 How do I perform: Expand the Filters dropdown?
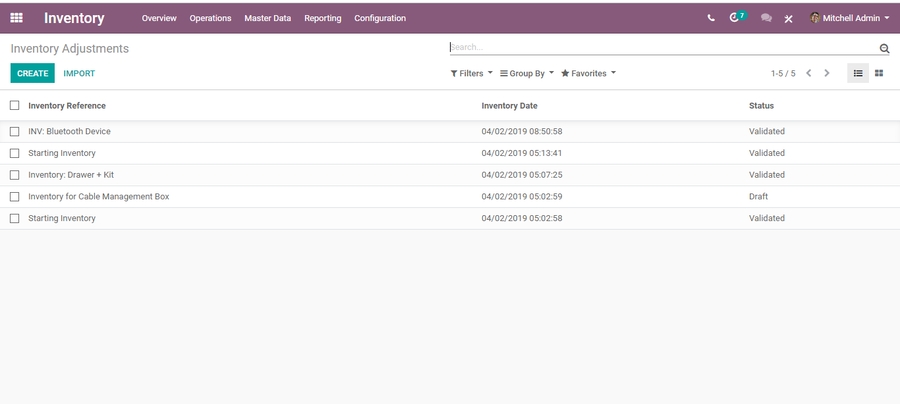pyautogui.click(x=471, y=73)
